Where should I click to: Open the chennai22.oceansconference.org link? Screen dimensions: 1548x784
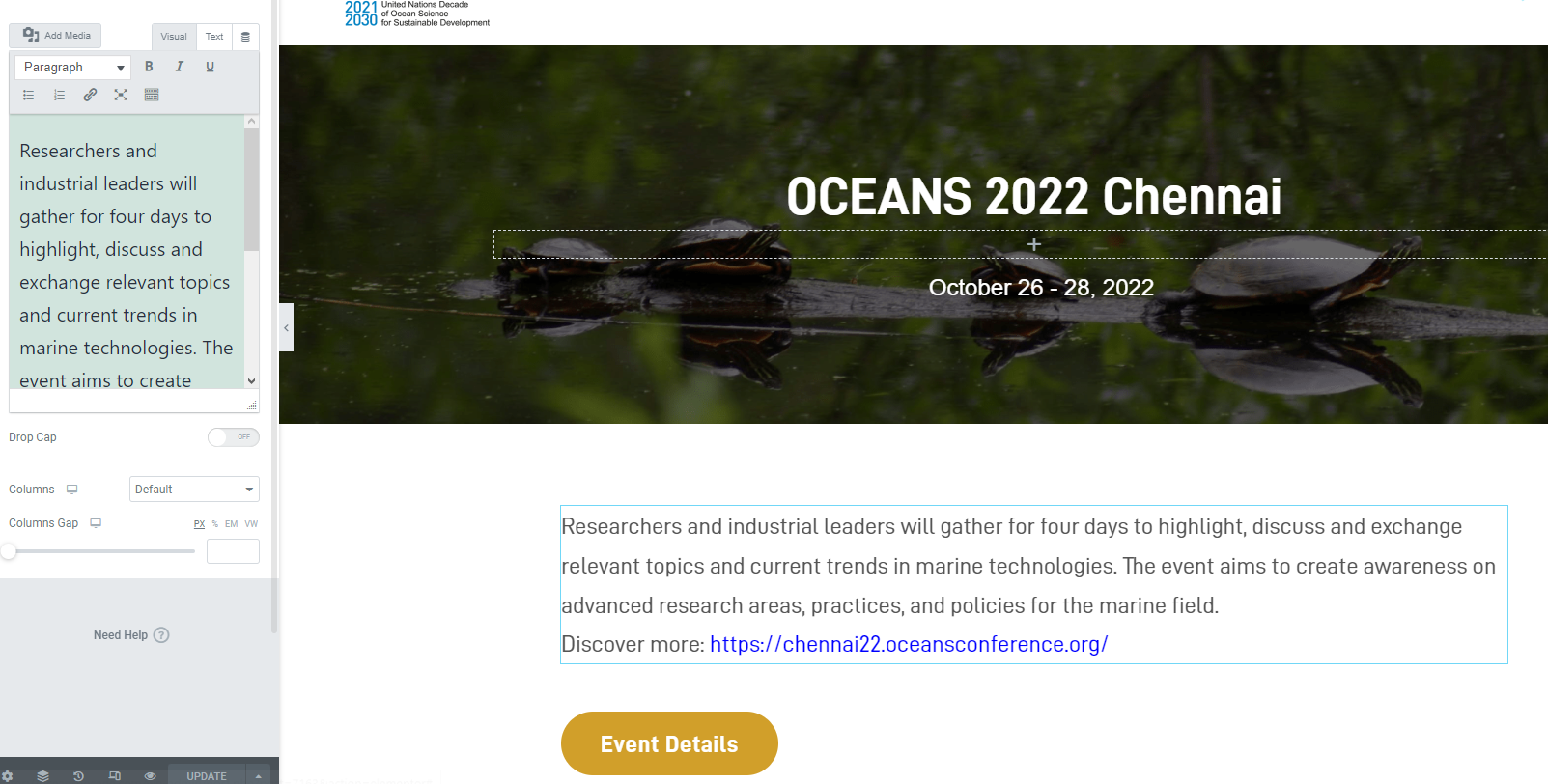(x=909, y=644)
